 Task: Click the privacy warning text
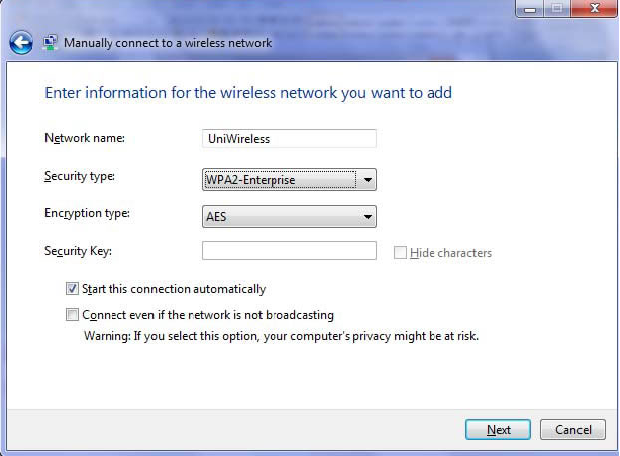click(281, 336)
